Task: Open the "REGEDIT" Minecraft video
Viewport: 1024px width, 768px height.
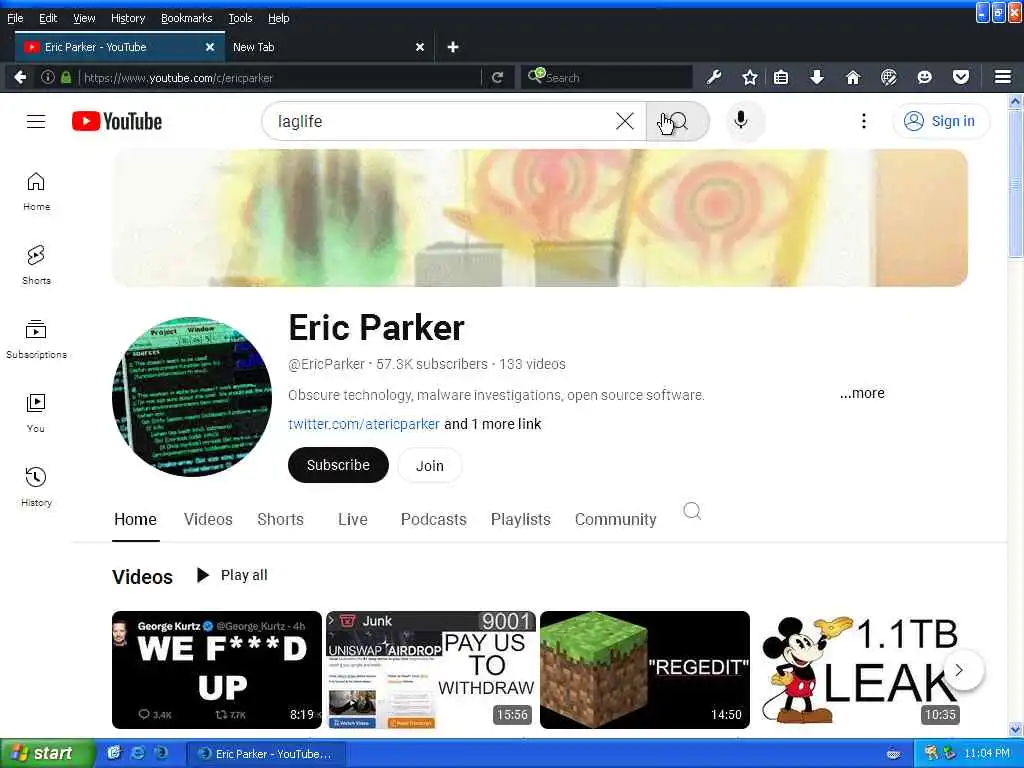Action: coord(645,669)
